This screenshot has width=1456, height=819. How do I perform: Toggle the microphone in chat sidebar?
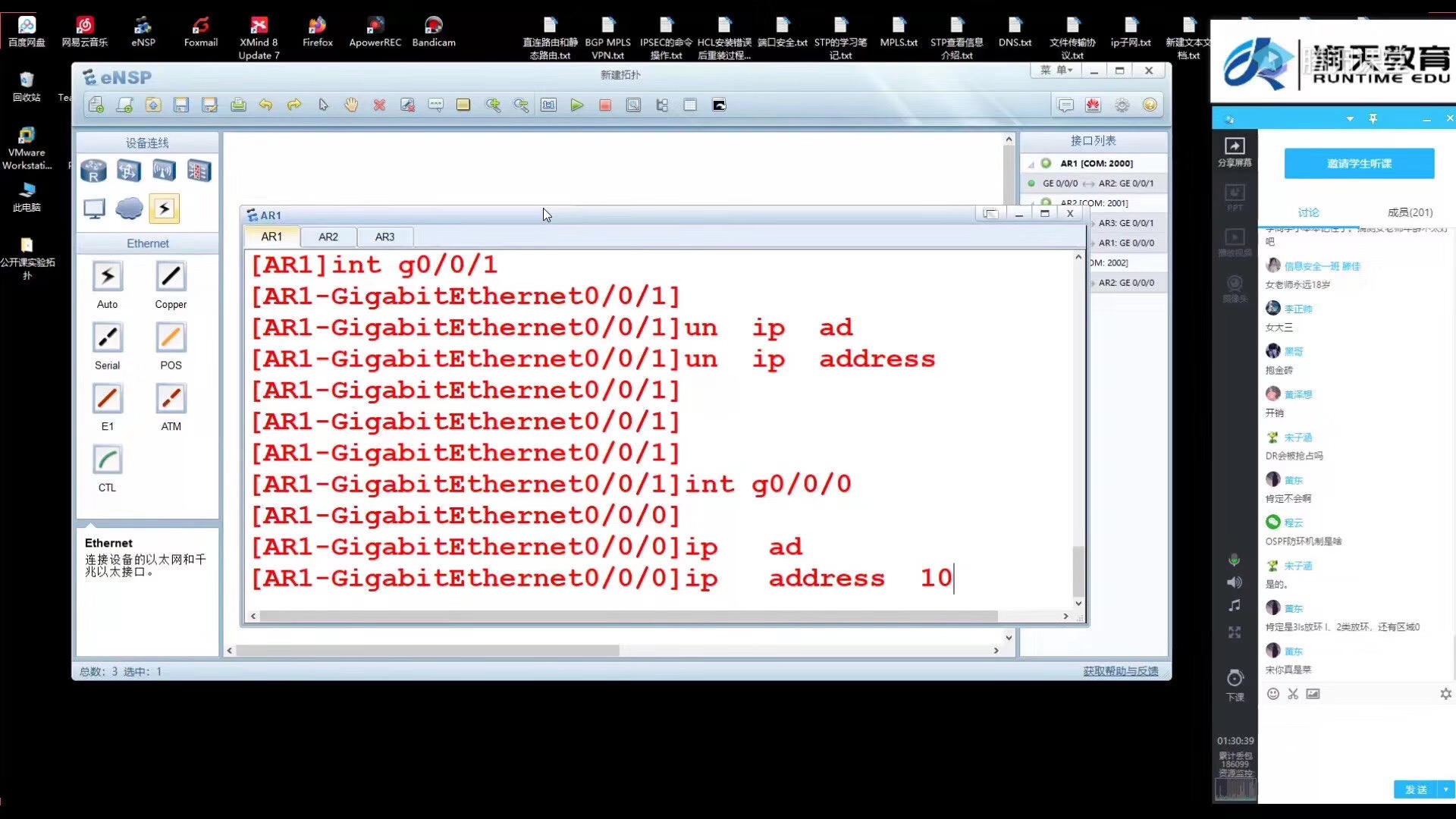[x=1235, y=560]
